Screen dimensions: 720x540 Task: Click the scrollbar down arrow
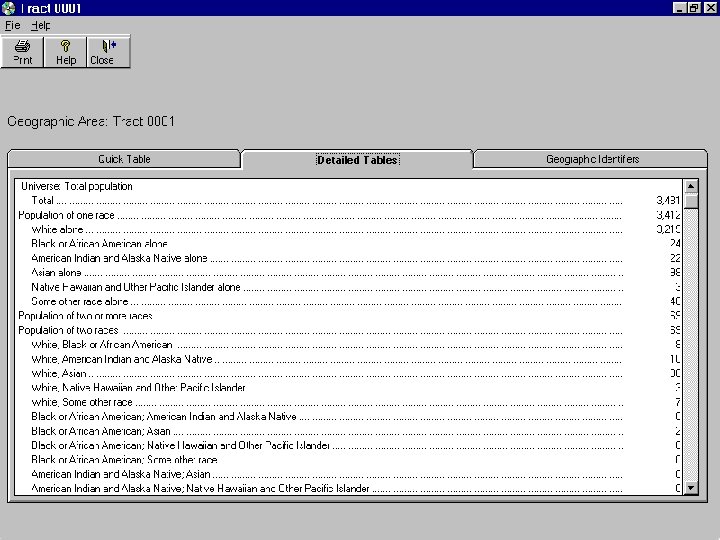[x=691, y=488]
